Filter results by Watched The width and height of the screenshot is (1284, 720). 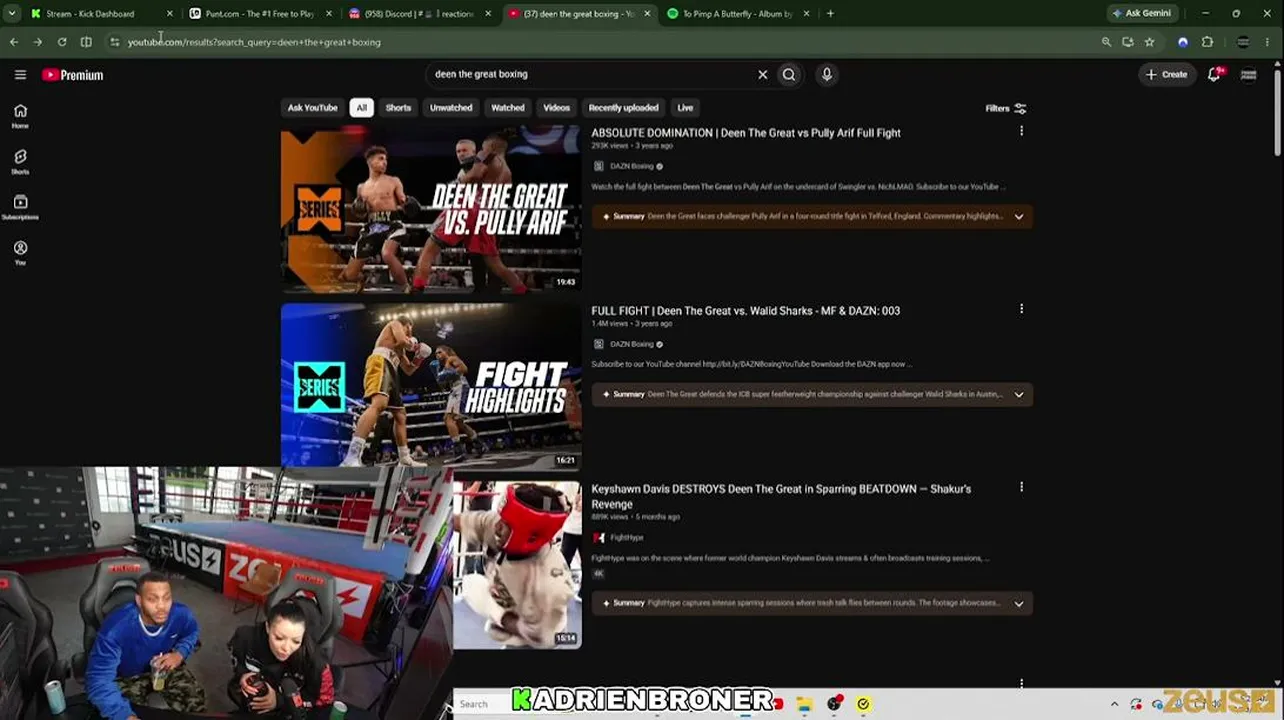point(508,108)
